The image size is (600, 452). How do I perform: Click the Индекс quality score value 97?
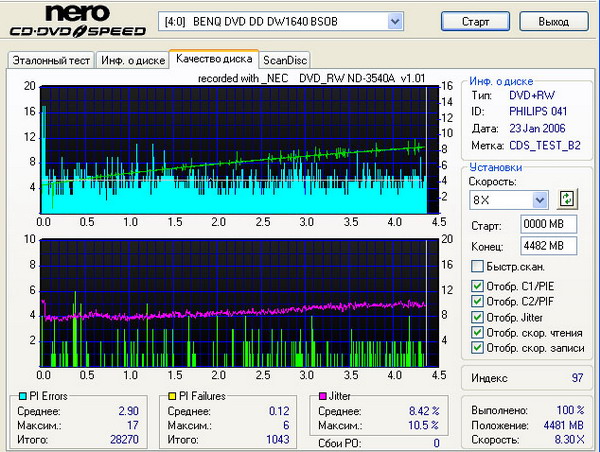click(577, 378)
